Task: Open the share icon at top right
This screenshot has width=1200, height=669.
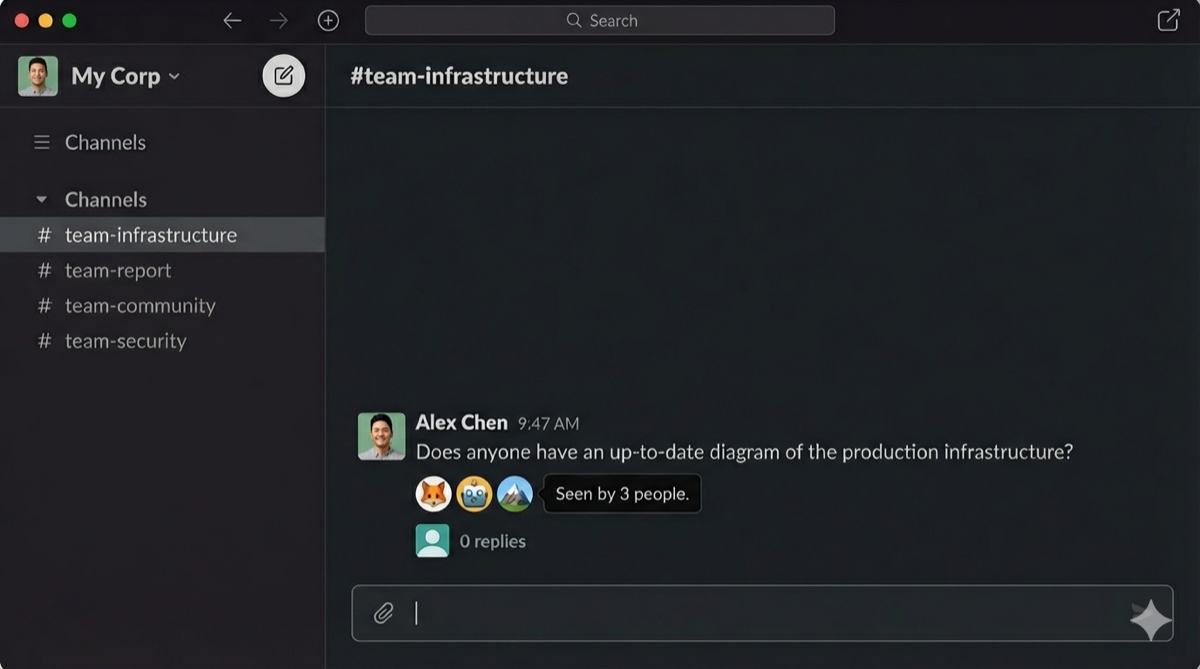Action: point(1167,20)
